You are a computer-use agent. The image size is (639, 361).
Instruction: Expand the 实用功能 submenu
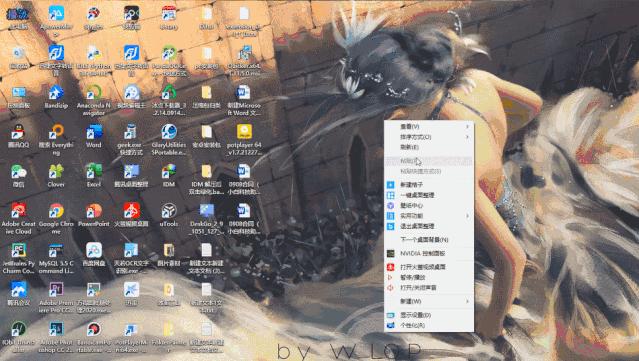(429, 216)
